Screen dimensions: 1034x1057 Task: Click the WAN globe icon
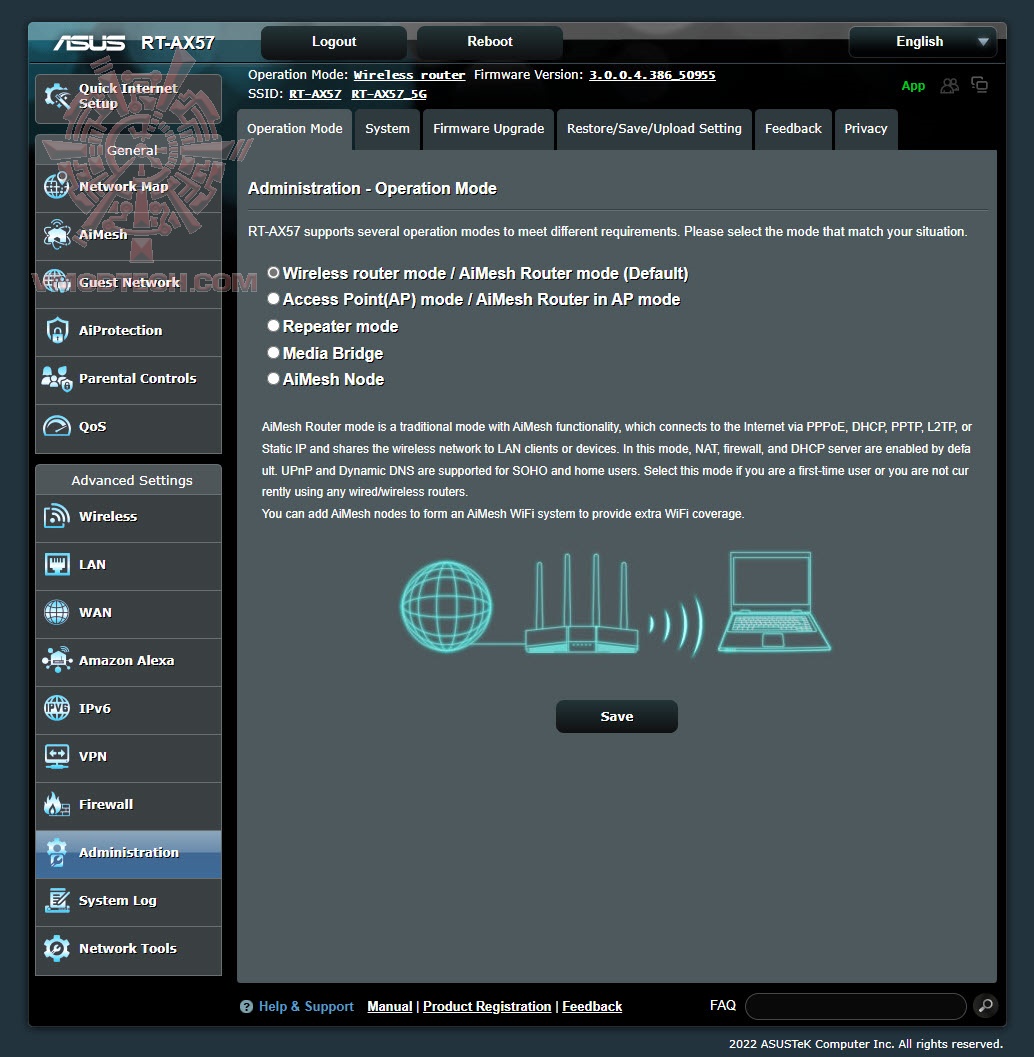pyautogui.click(x=57, y=612)
